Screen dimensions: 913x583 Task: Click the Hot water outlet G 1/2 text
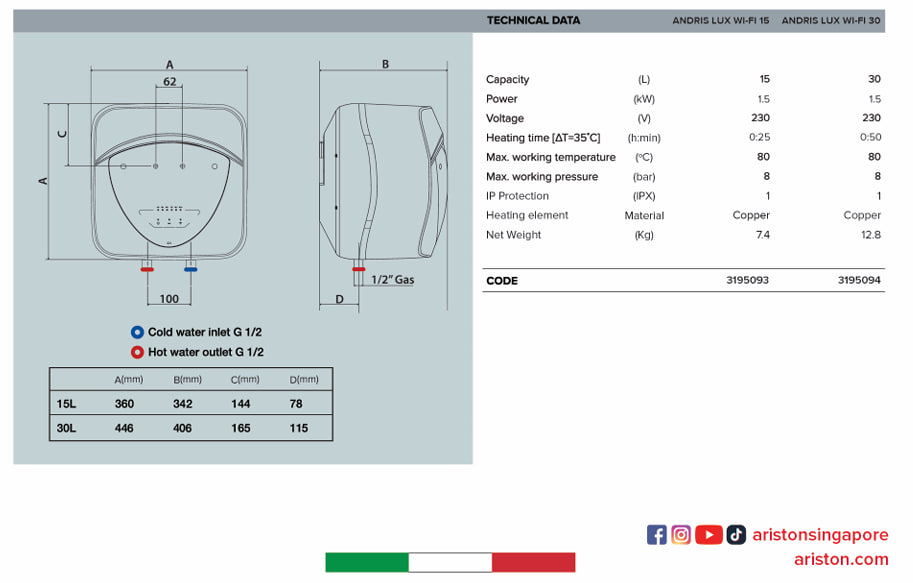(x=206, y=352)
